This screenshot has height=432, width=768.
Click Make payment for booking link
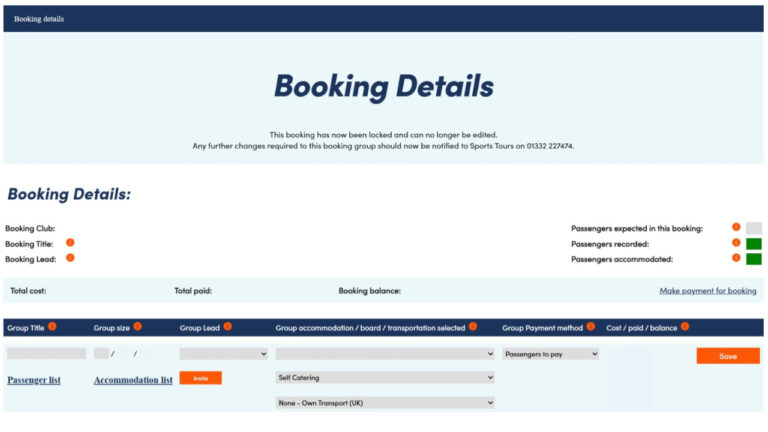[708, 290]
